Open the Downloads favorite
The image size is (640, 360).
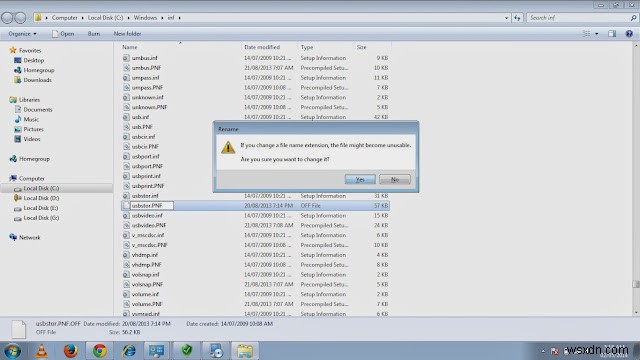(38, 80)
